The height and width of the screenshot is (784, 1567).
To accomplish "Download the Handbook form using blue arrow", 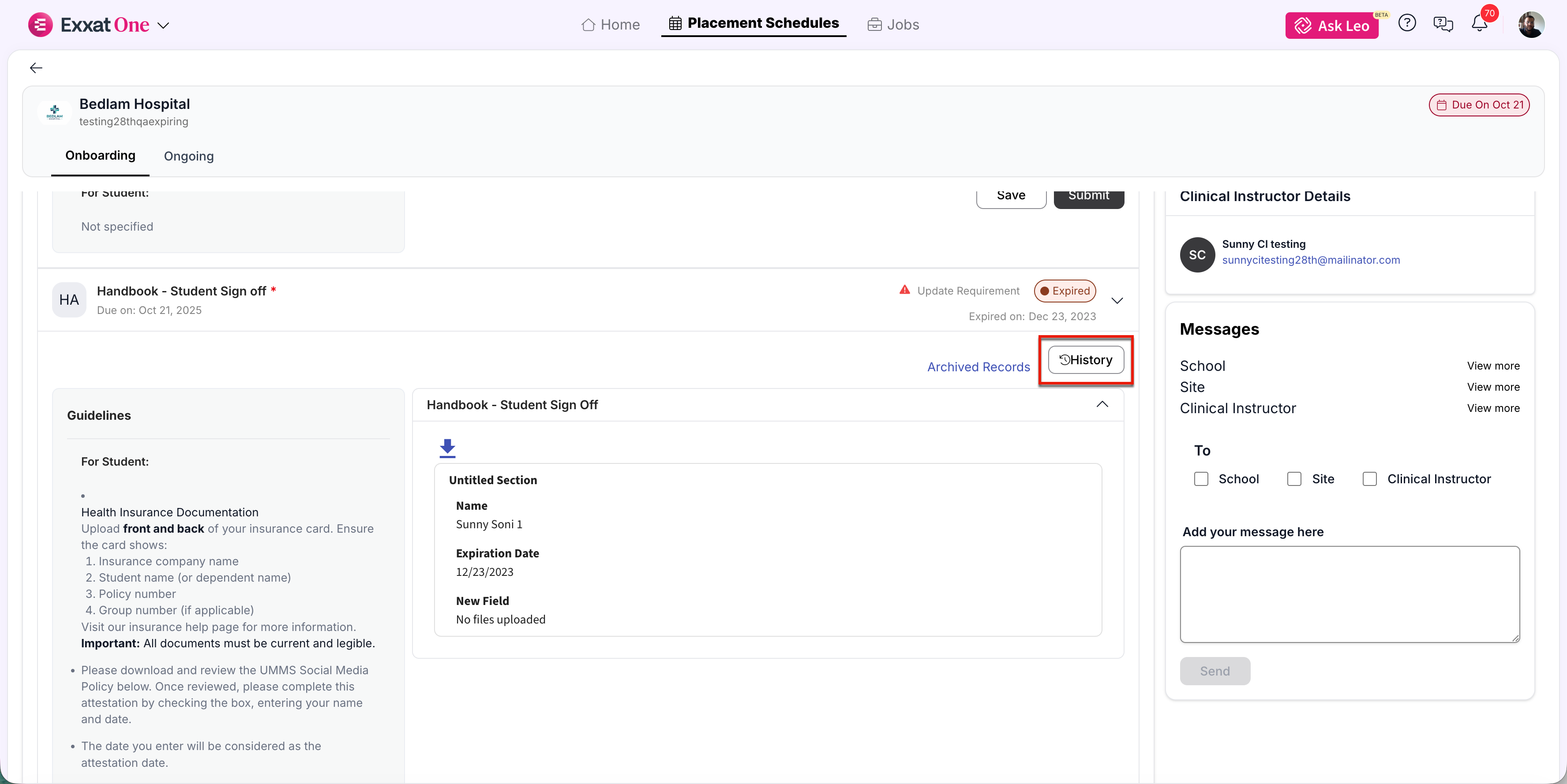I will [447, 448].
